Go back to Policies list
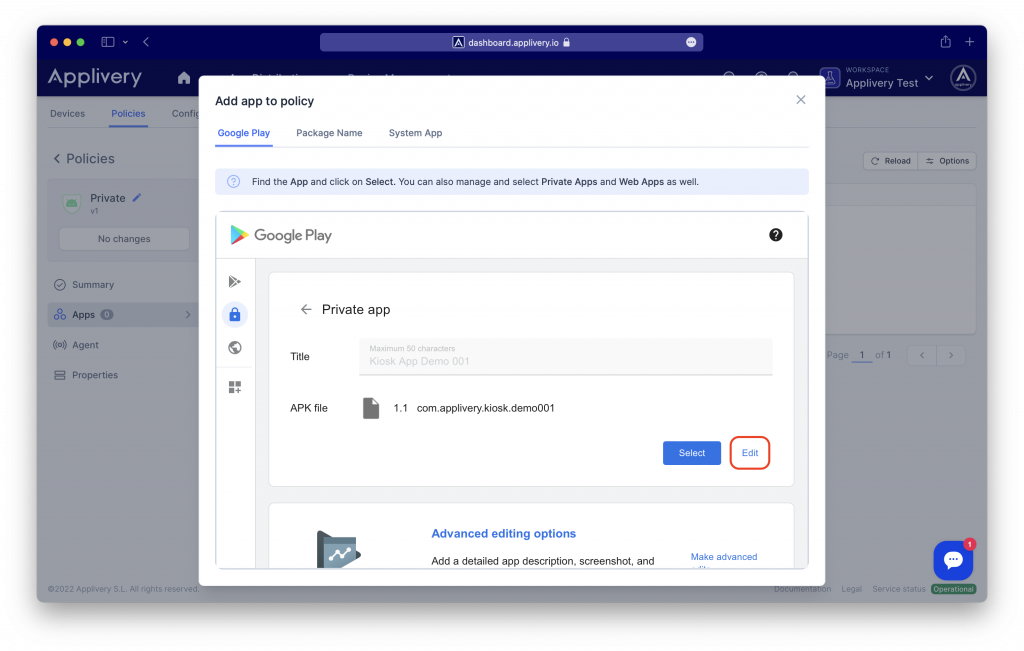 point(57,159)
